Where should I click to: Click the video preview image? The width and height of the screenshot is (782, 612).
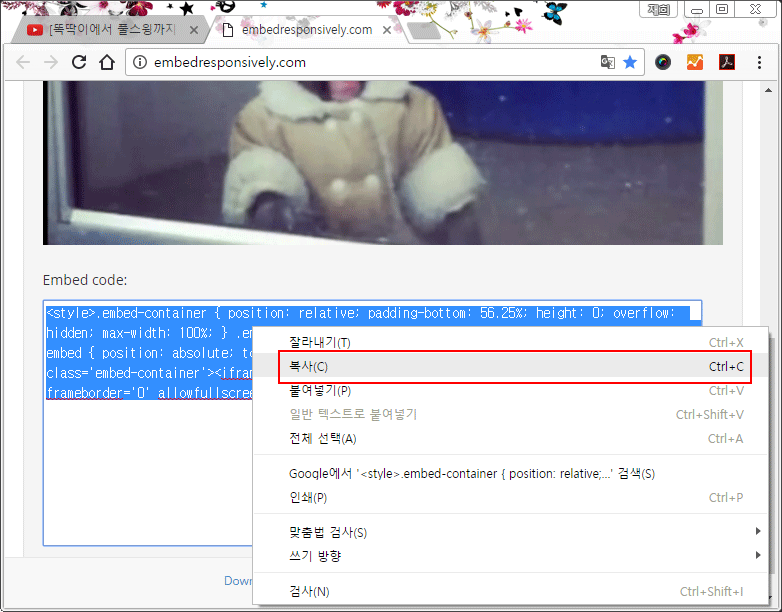click(383, 163)
